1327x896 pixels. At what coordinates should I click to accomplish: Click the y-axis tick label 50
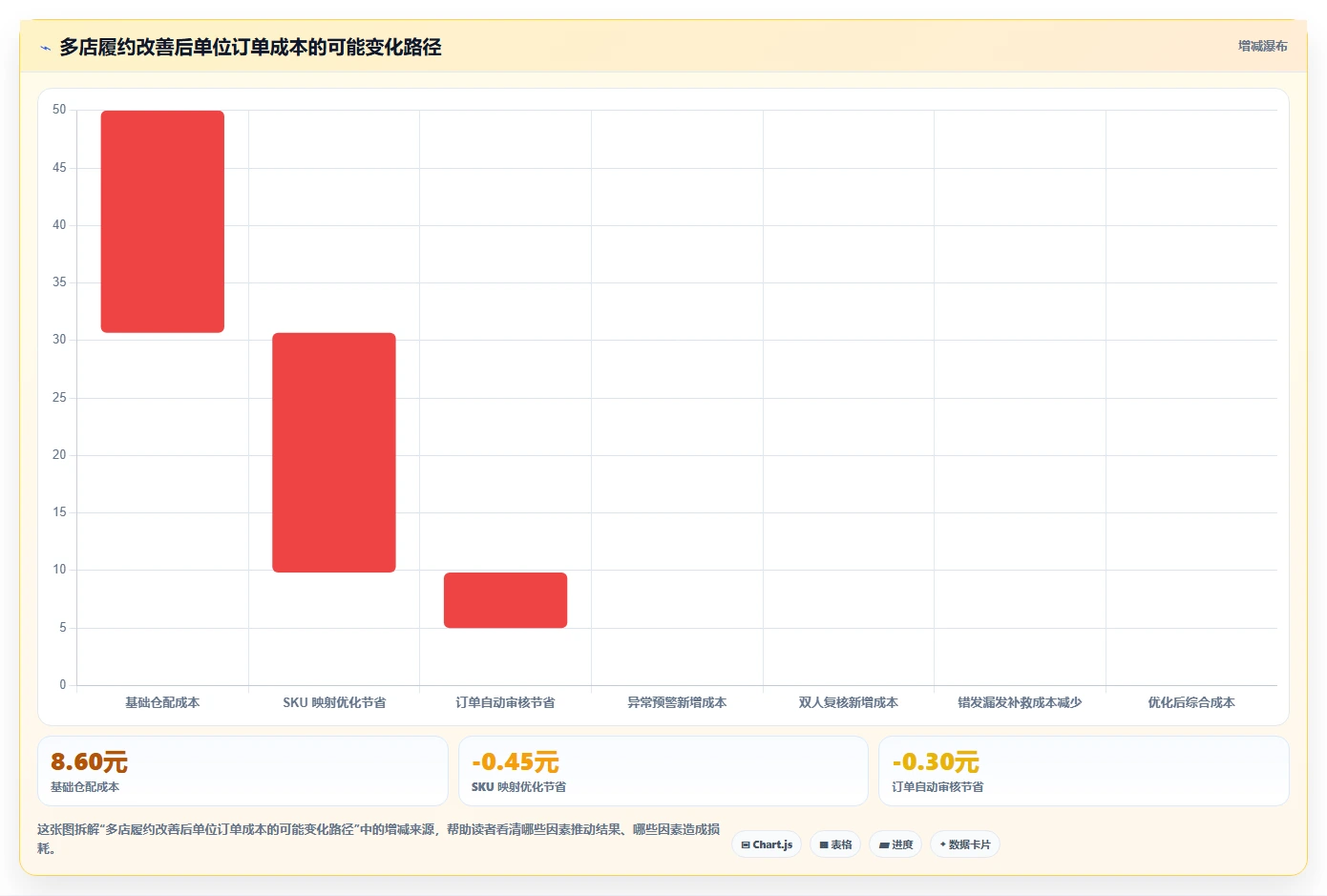point(59,110)
